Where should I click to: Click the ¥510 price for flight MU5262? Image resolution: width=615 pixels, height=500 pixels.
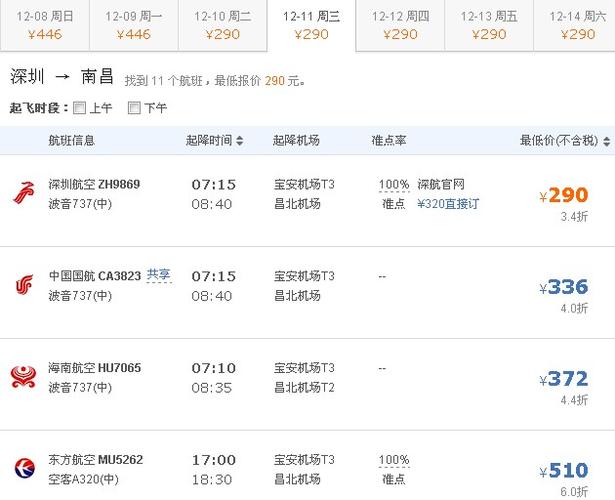[564, 471]
